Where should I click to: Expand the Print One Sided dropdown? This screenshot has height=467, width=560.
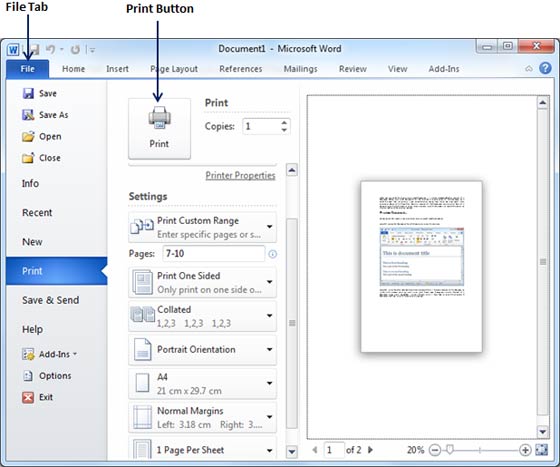pos(202,283)
